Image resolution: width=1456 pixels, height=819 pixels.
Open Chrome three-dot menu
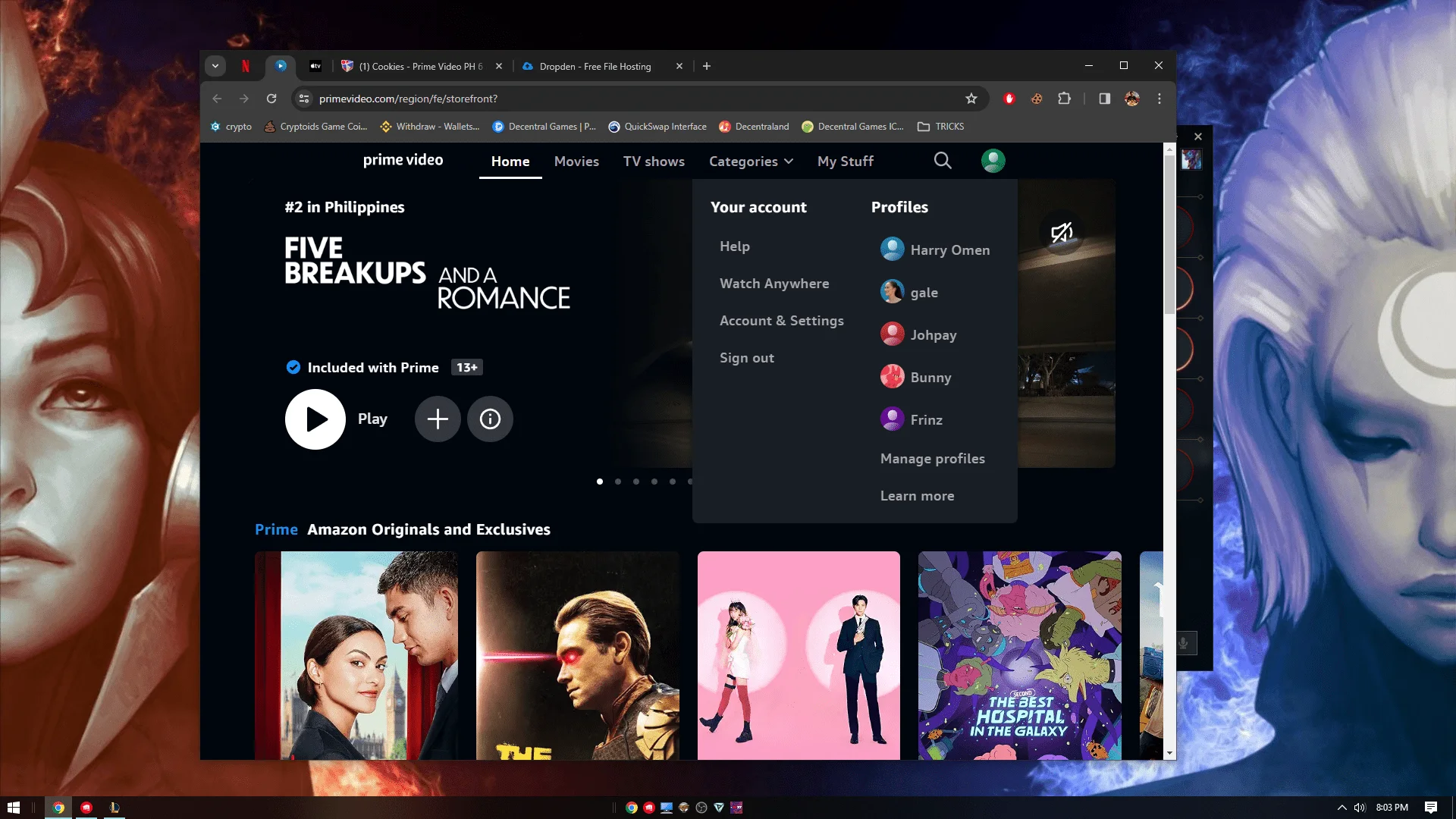tap(1159, 99)
